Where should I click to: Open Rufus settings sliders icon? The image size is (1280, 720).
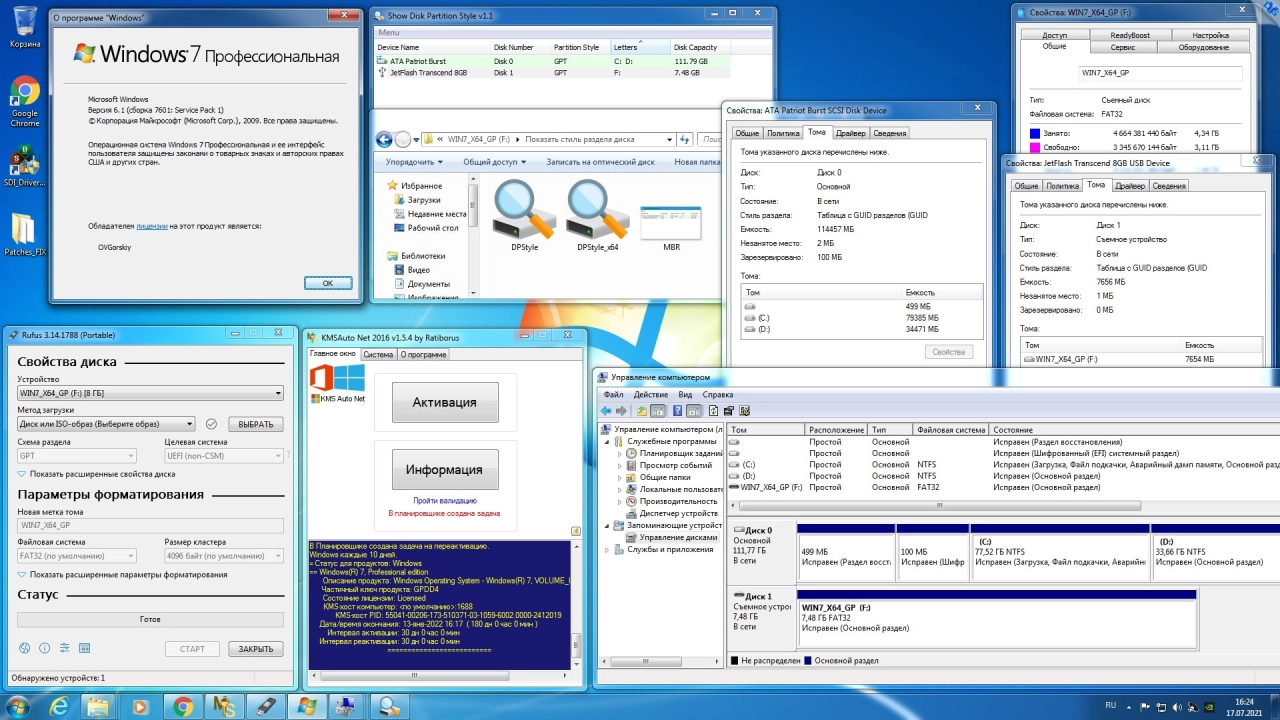[x=64, y=649]
